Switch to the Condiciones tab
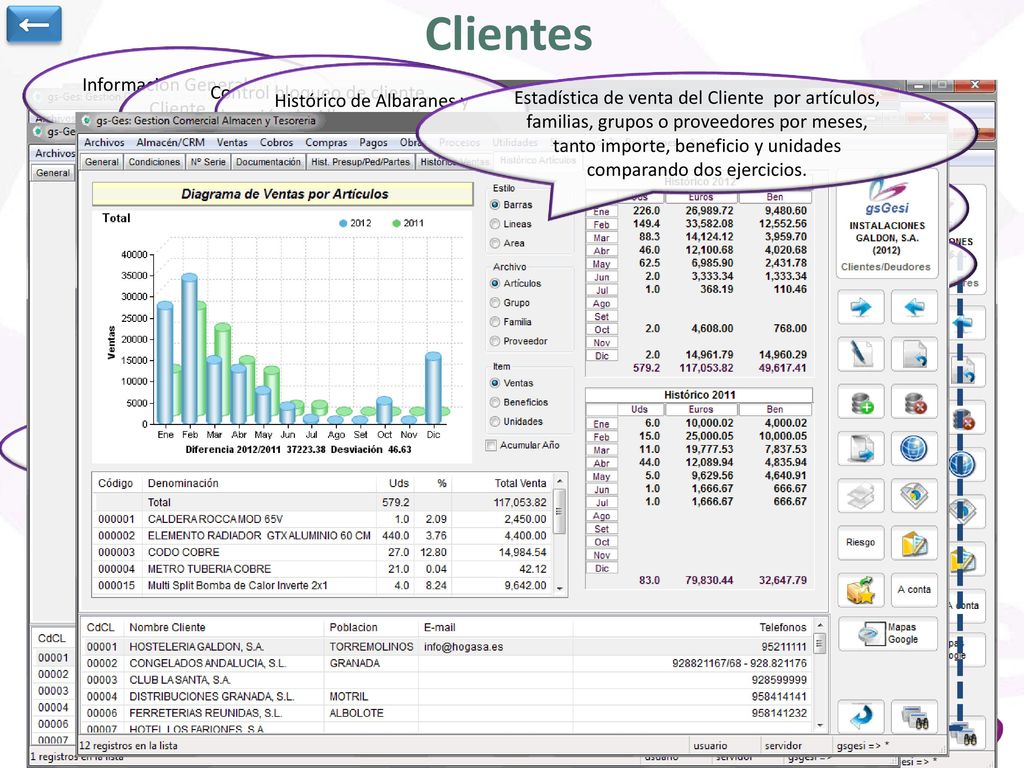This screenshot has width=1024, height=768. click(154, 162)
